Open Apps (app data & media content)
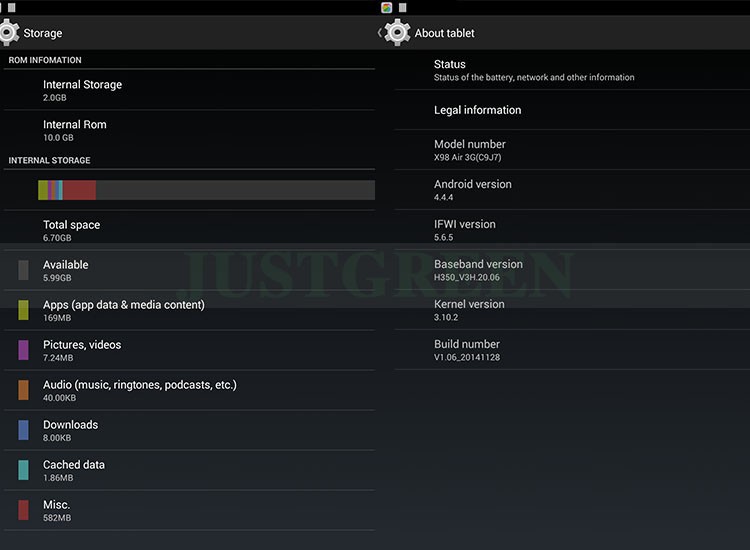Image resolution: width=750 pixels, height=550 pixels. pyautogui.click(x=189, y=310)
